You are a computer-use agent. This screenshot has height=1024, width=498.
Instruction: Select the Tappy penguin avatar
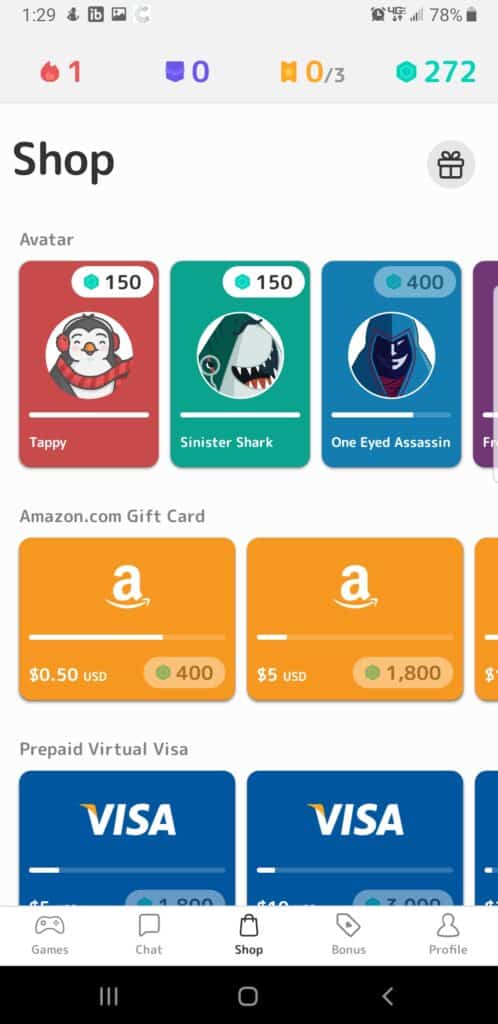tap(89, 364)
